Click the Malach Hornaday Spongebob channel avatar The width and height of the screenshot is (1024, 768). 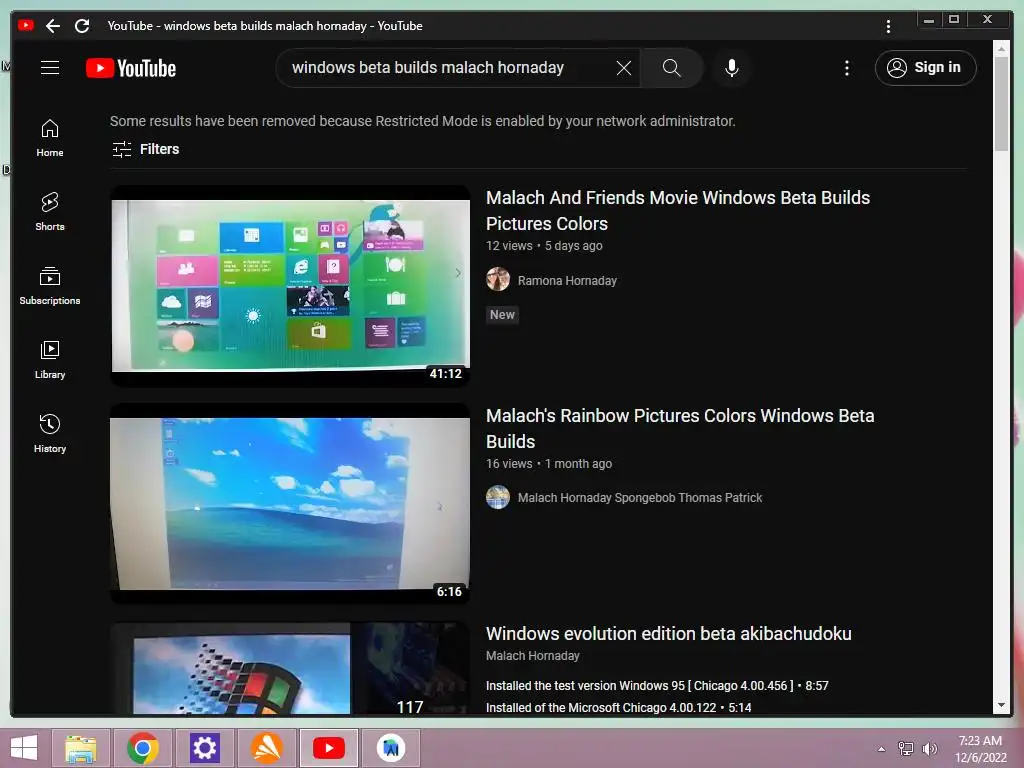pyautogui.click(x=498, y=497)
